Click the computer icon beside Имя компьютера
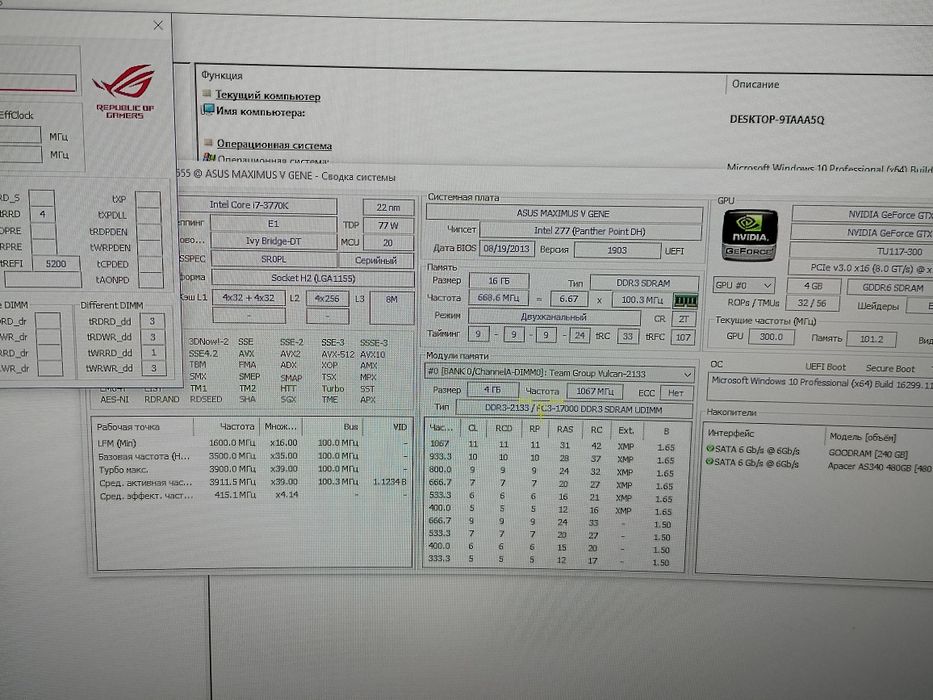 [208, 110]
